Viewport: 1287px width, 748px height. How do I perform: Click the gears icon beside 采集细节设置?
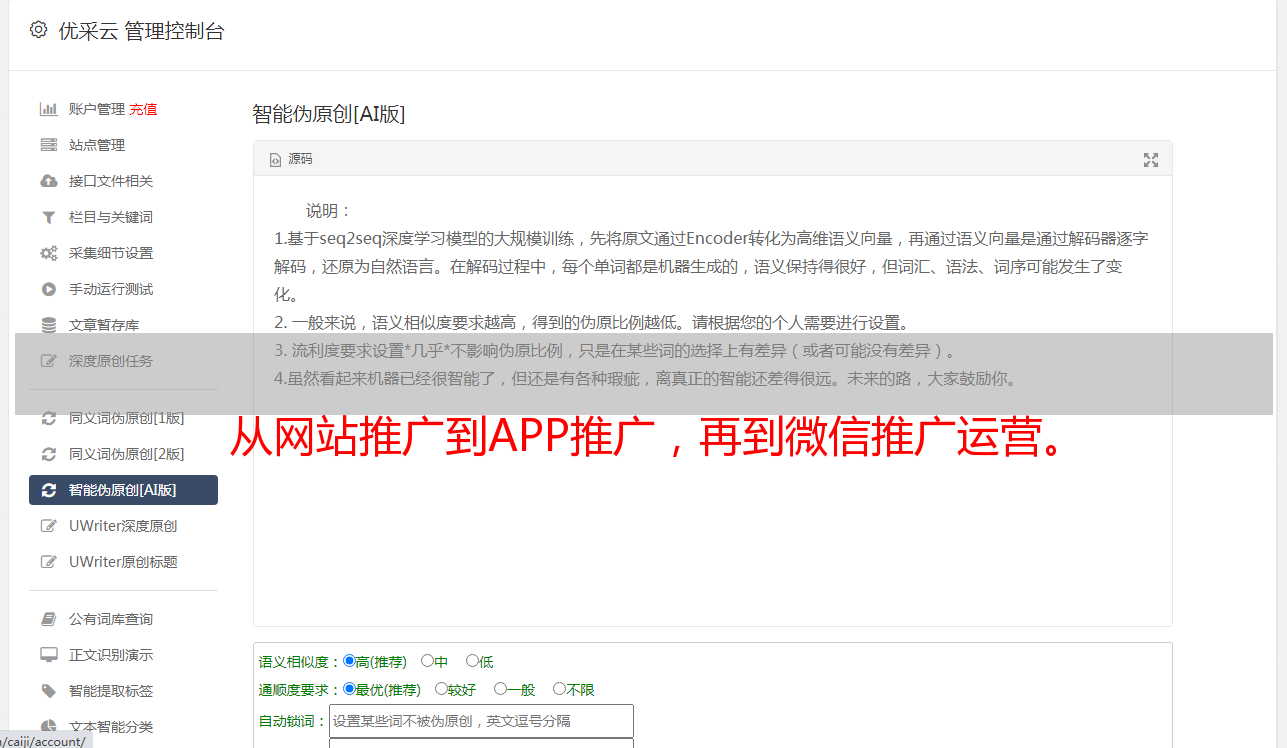click(48, 253)
